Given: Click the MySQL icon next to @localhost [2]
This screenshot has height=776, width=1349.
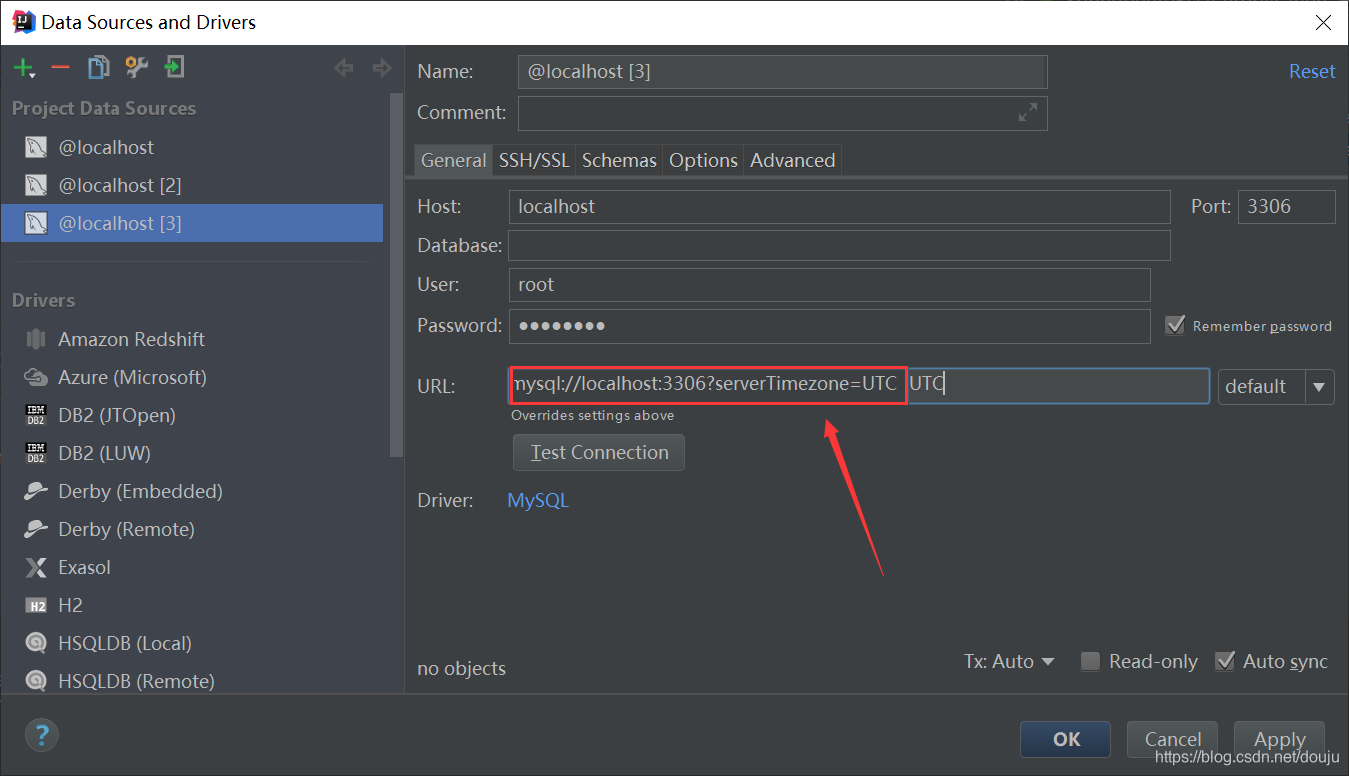Looking at the screenshot, I should 36,185.
